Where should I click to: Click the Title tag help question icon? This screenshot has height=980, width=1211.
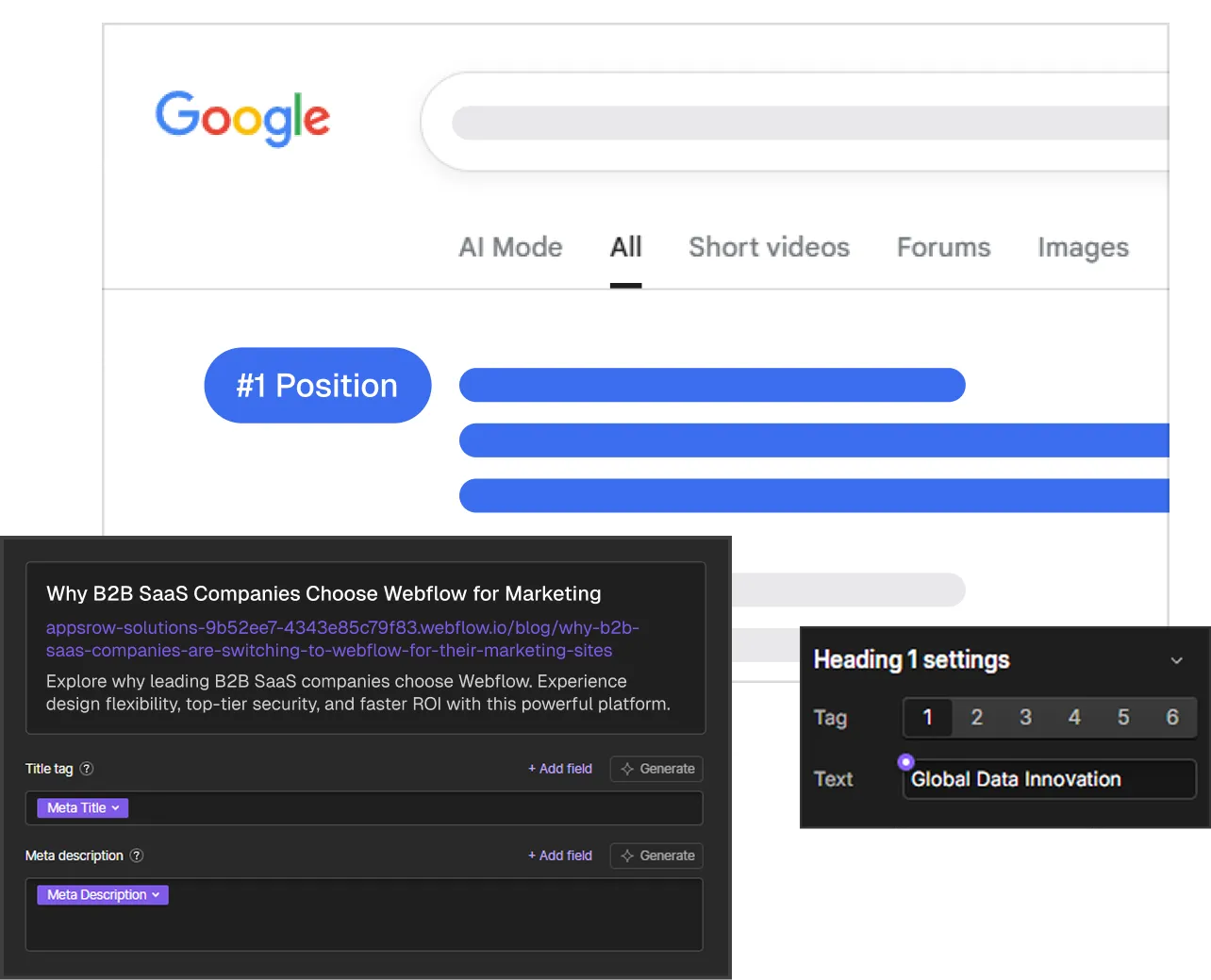87,769
